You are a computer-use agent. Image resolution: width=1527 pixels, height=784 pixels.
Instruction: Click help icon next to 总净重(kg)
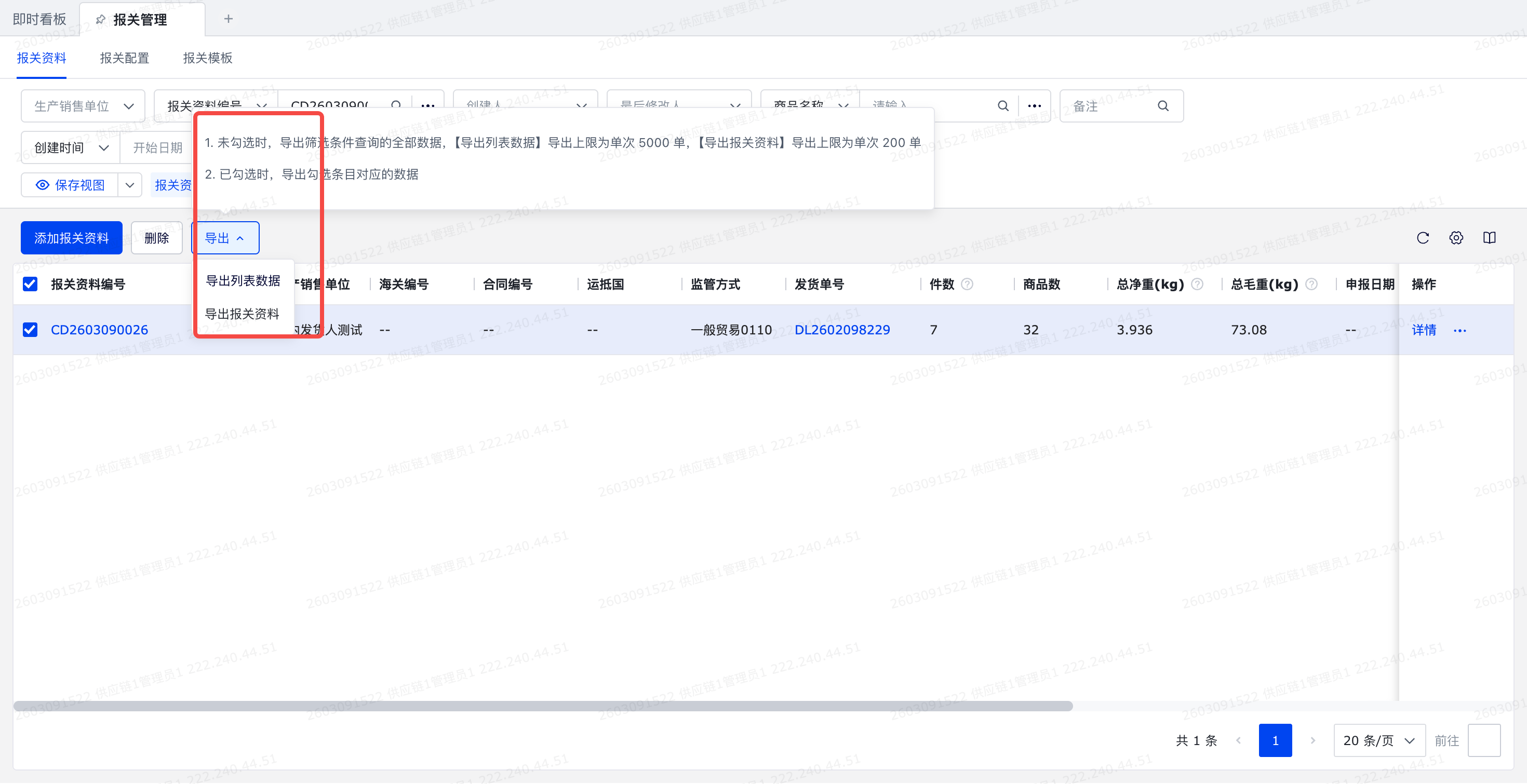(1197, 284)
